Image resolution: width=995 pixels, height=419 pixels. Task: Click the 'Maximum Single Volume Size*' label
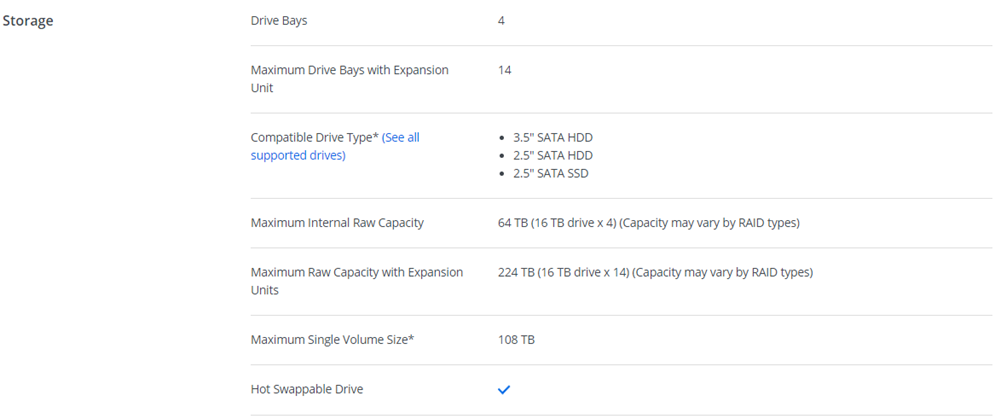332,340
